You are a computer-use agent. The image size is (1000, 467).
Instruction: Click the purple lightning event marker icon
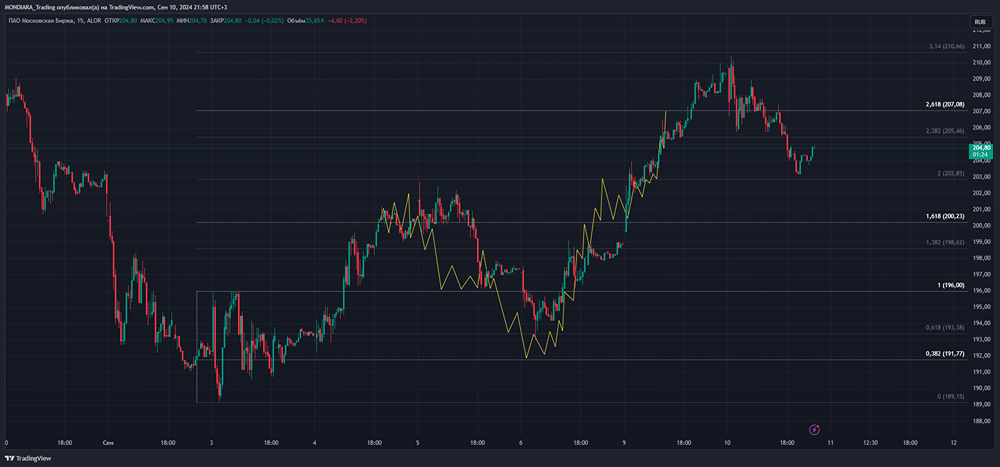click(x=814, y=430)
